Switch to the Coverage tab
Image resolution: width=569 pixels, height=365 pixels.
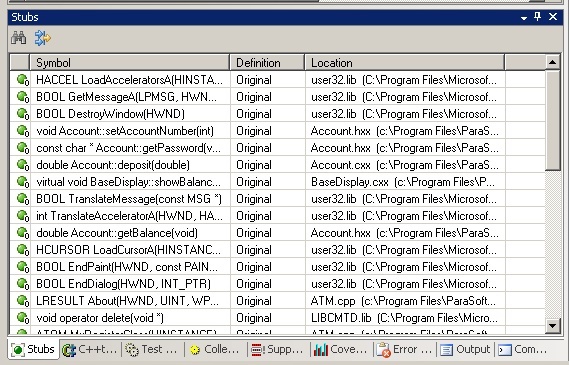(x=340, y=349)
